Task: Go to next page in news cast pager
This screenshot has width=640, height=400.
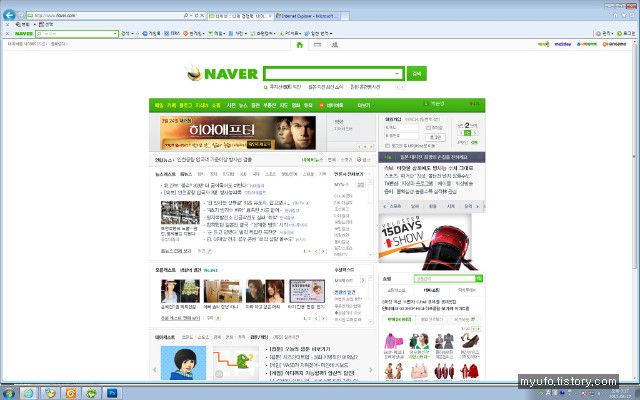Action: click(x=323, y=251)
